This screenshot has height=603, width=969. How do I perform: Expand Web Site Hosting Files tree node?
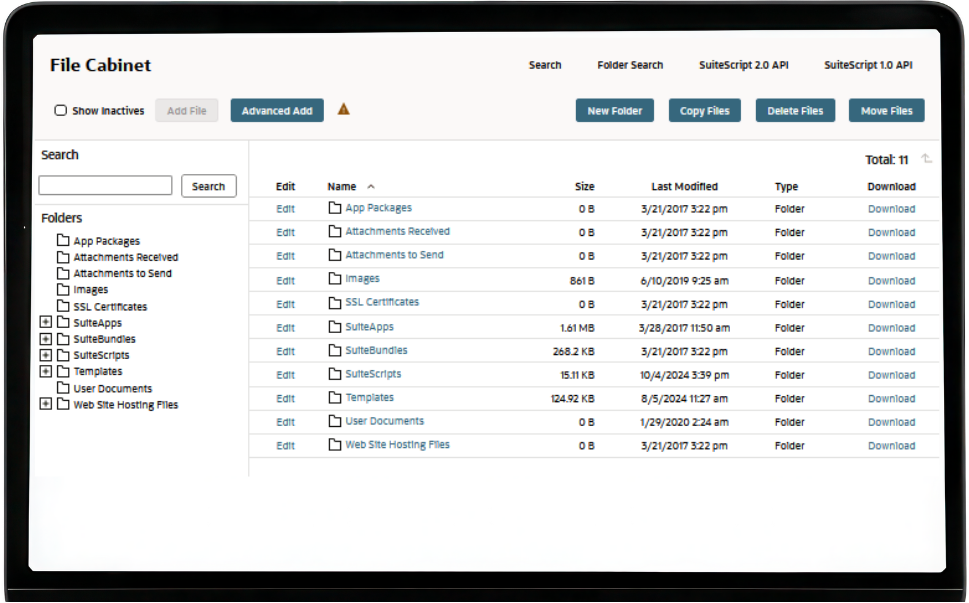(x=45, y=404)
